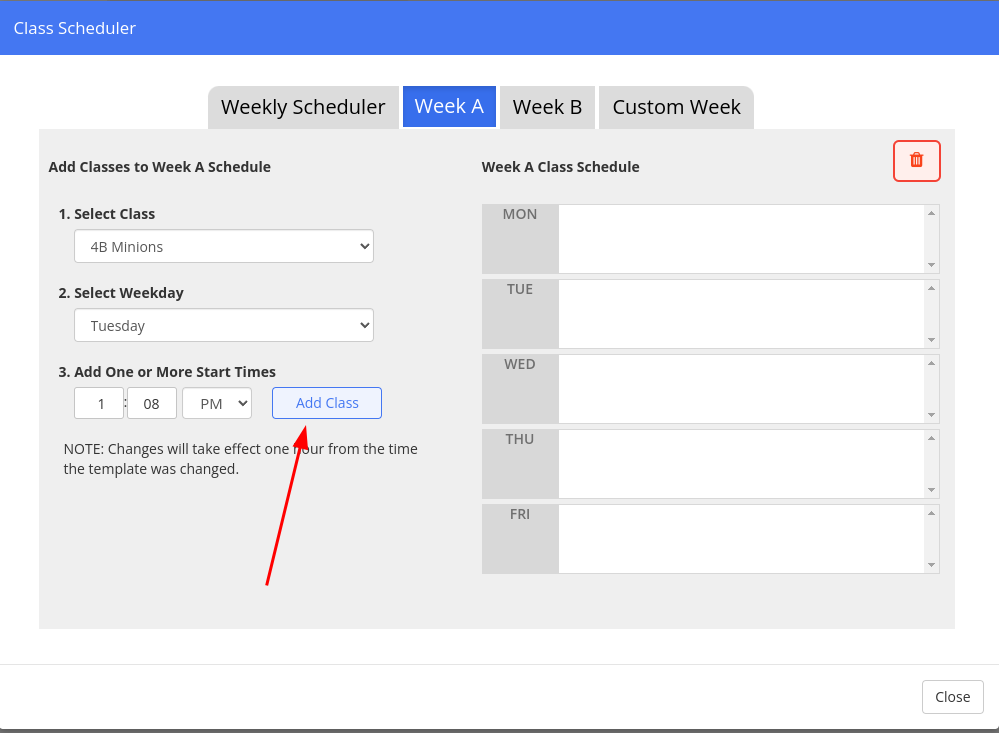Click the THU schedule scroll up arrow
This screenshot has height=733, width=999.
pos(931,438)
